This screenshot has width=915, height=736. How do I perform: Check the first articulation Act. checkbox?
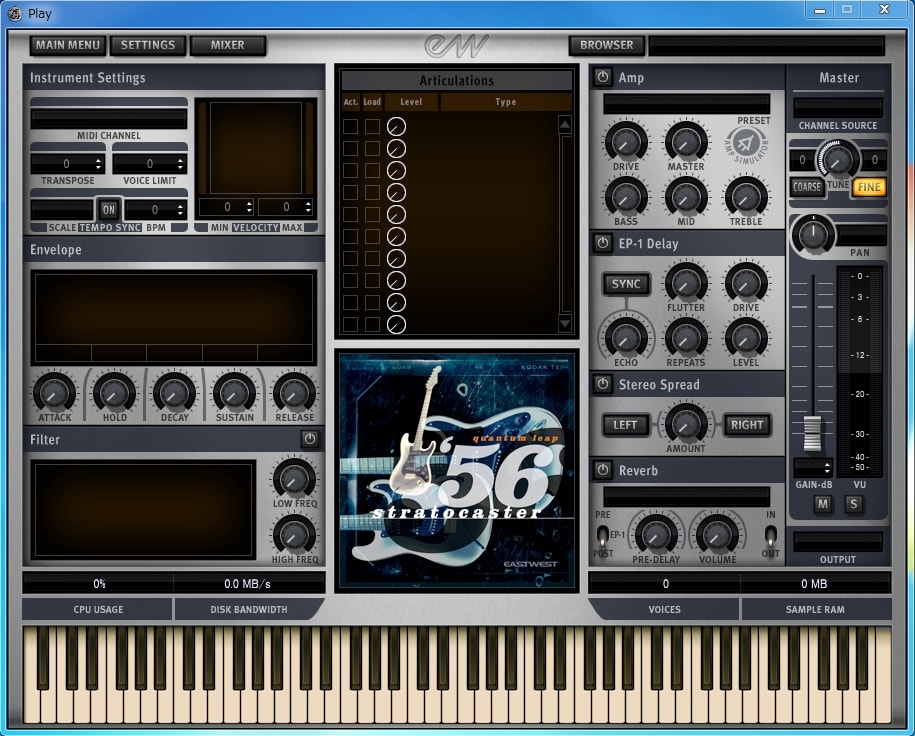point(350,126)
